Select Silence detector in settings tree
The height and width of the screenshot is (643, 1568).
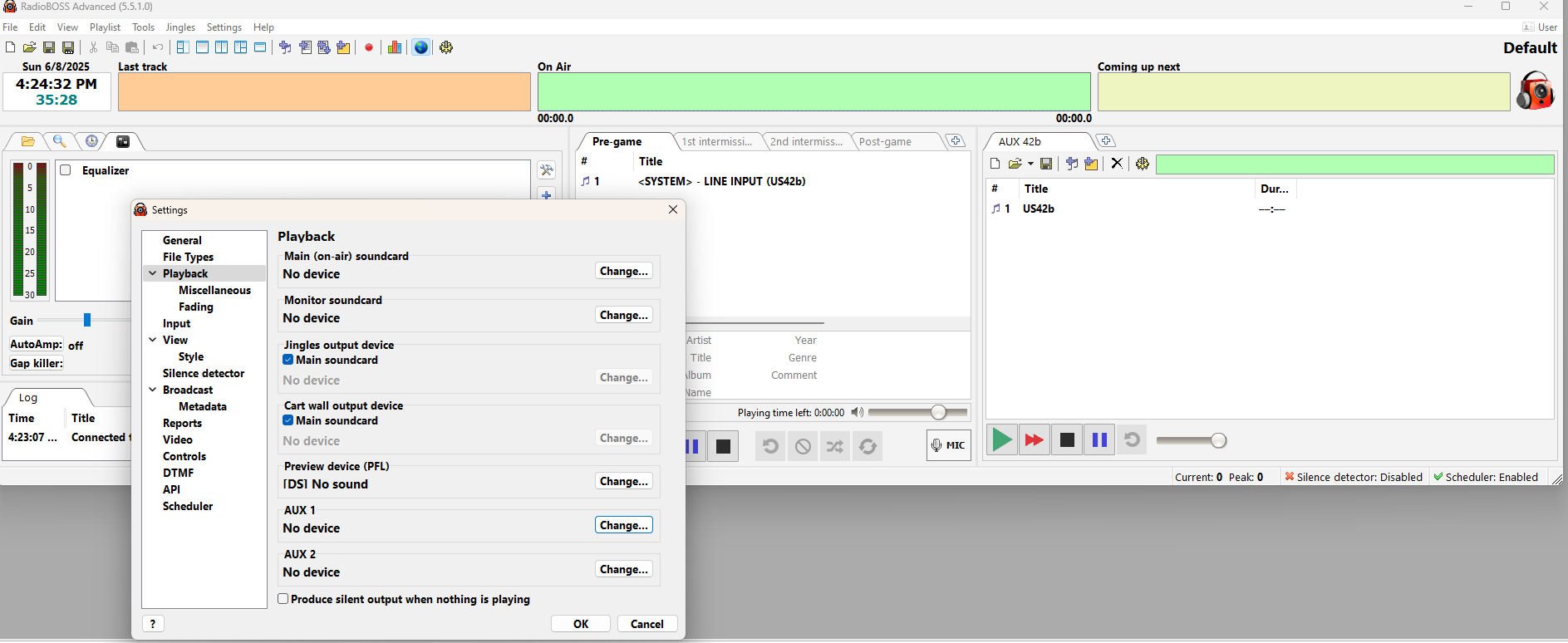pyautogui.click(x=204, y=373)
